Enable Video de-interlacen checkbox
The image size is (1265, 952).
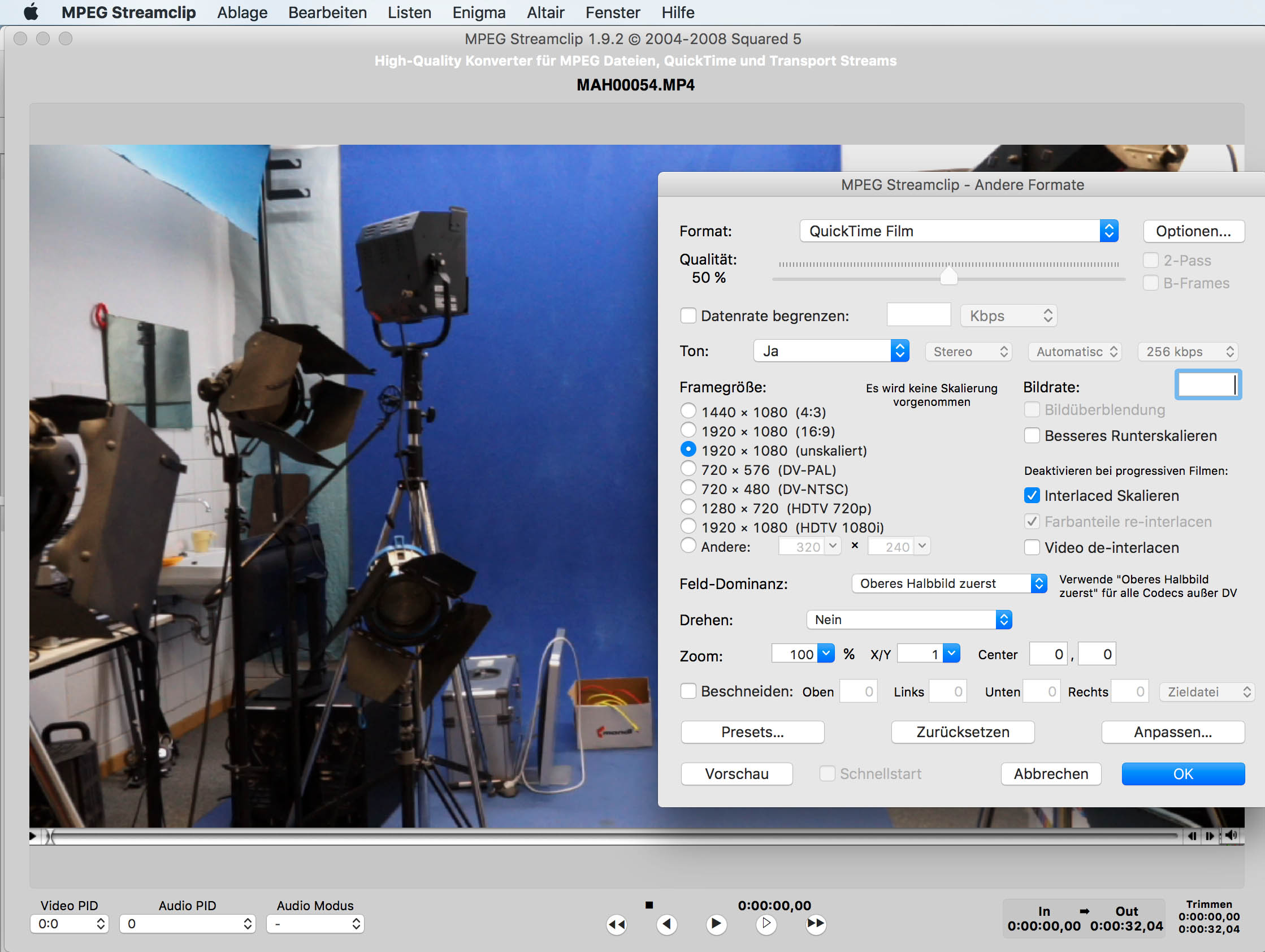pyautogui.click(x=1032, y=548)
